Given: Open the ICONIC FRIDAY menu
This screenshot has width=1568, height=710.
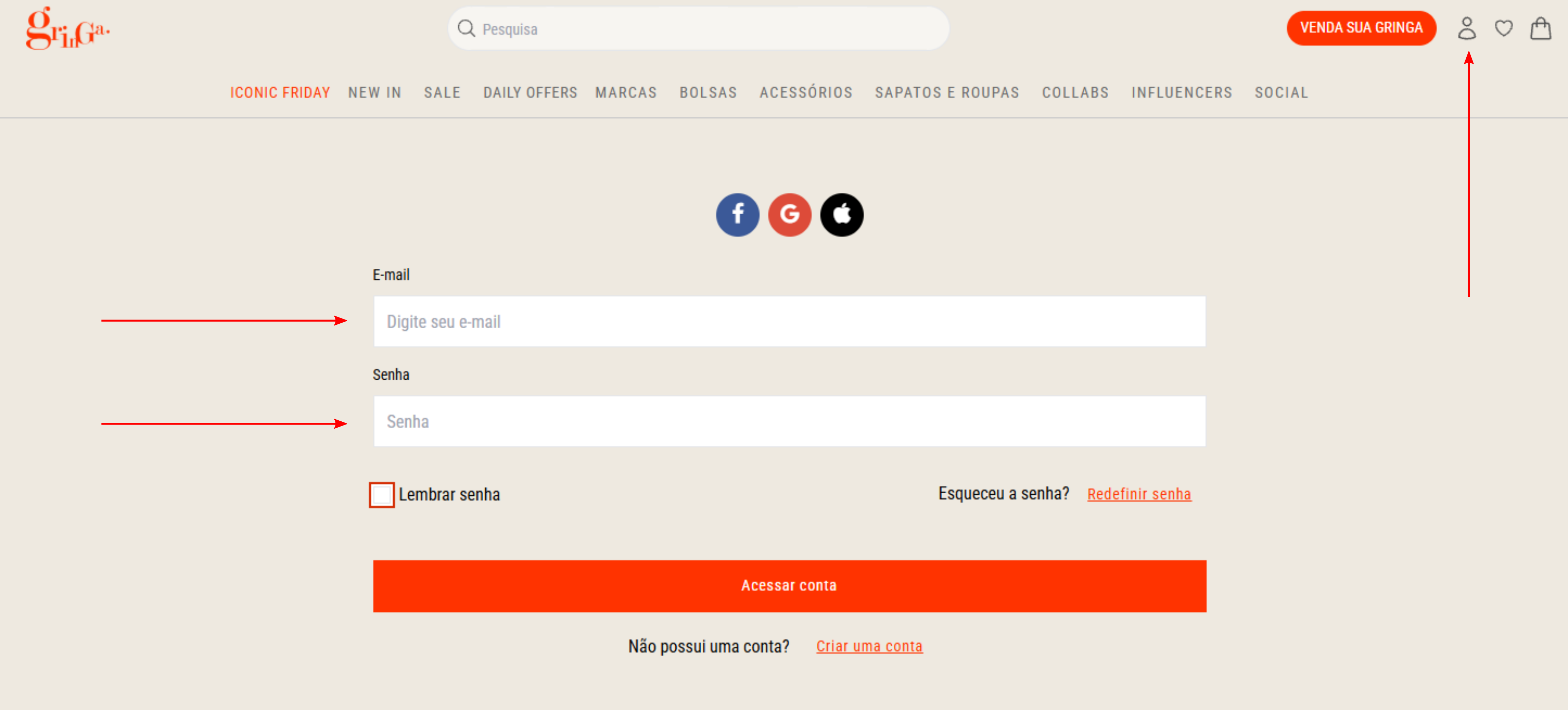Looking at the screenshot, I should click(280, 92).
